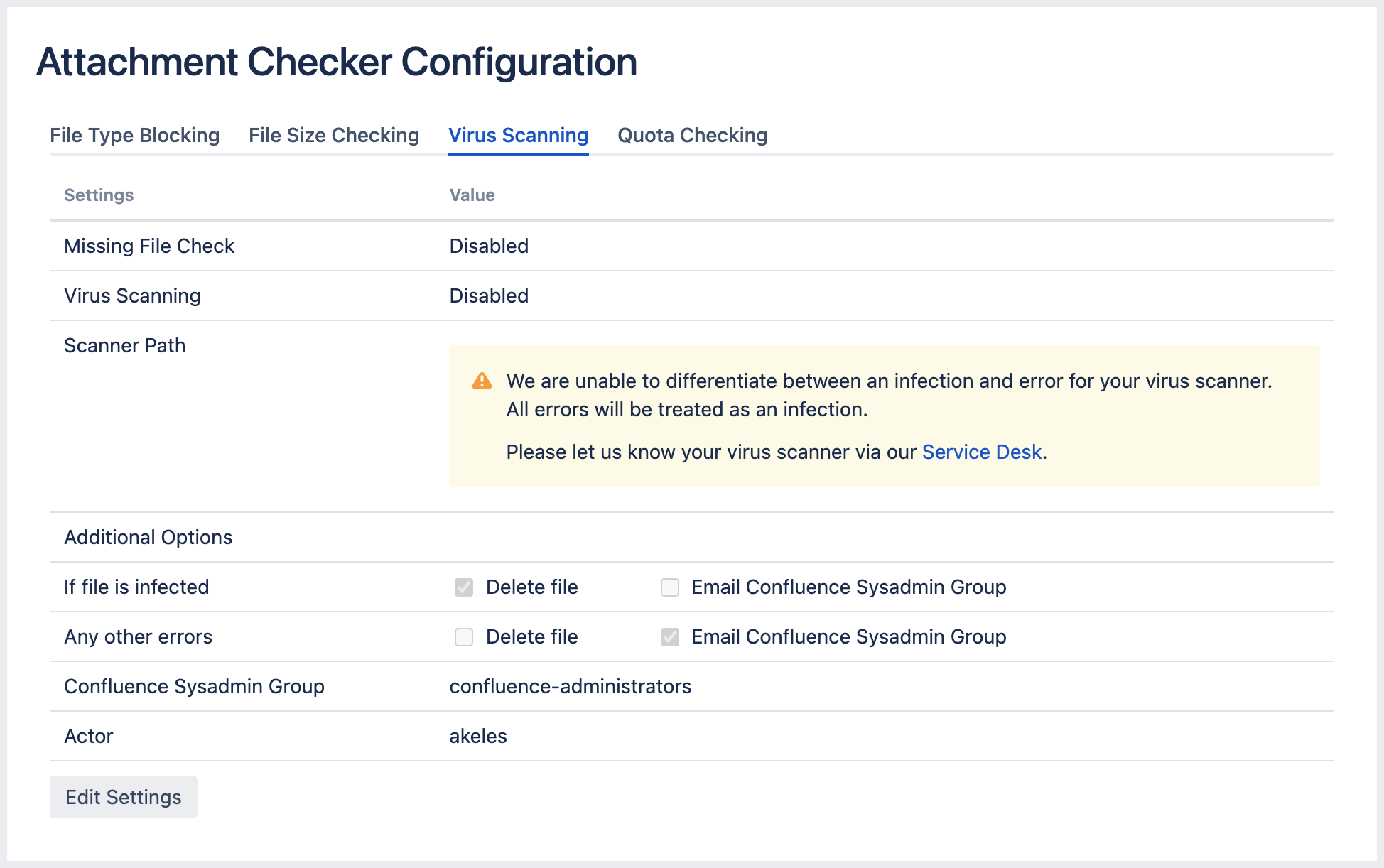Image resolution: width=1384 pixels, height=868 pixels.
Task: Click the Scanner Path setting label
Action: (124, 345)
